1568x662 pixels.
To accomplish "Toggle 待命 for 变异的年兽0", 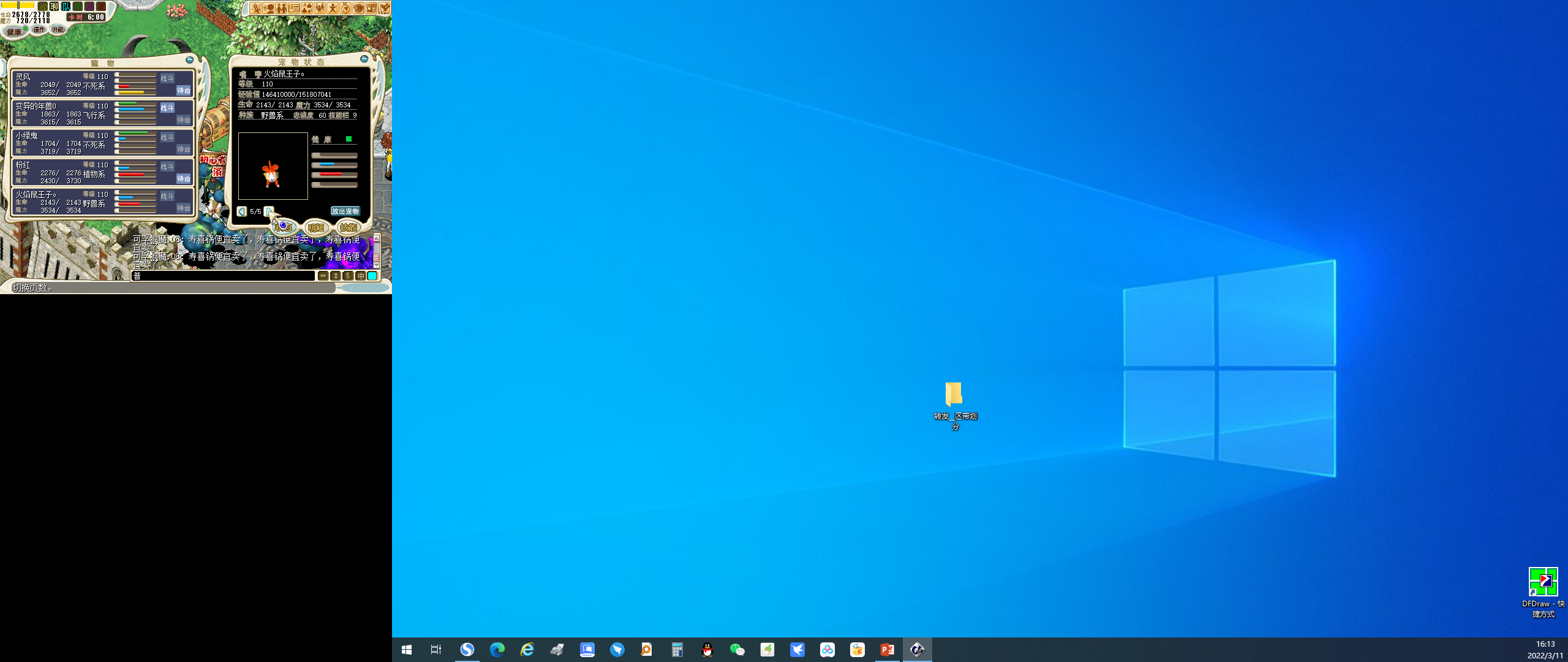I will point(184,120).
